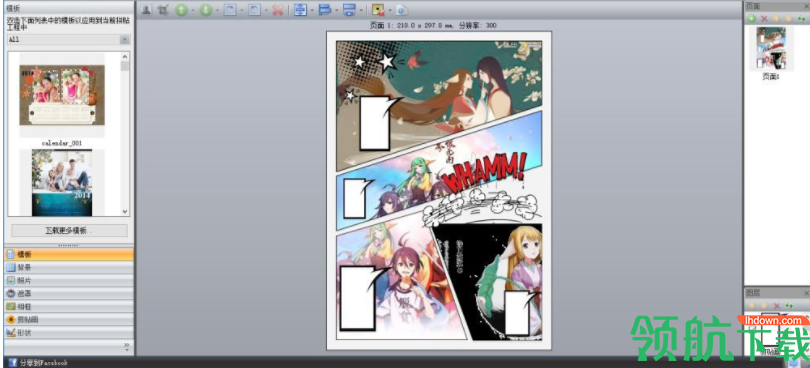Image resolution: width=810 pixels, height=368 pixels.
Task: Open dropdown arrow beside green down-arrow icon
Action: (217, 10)
